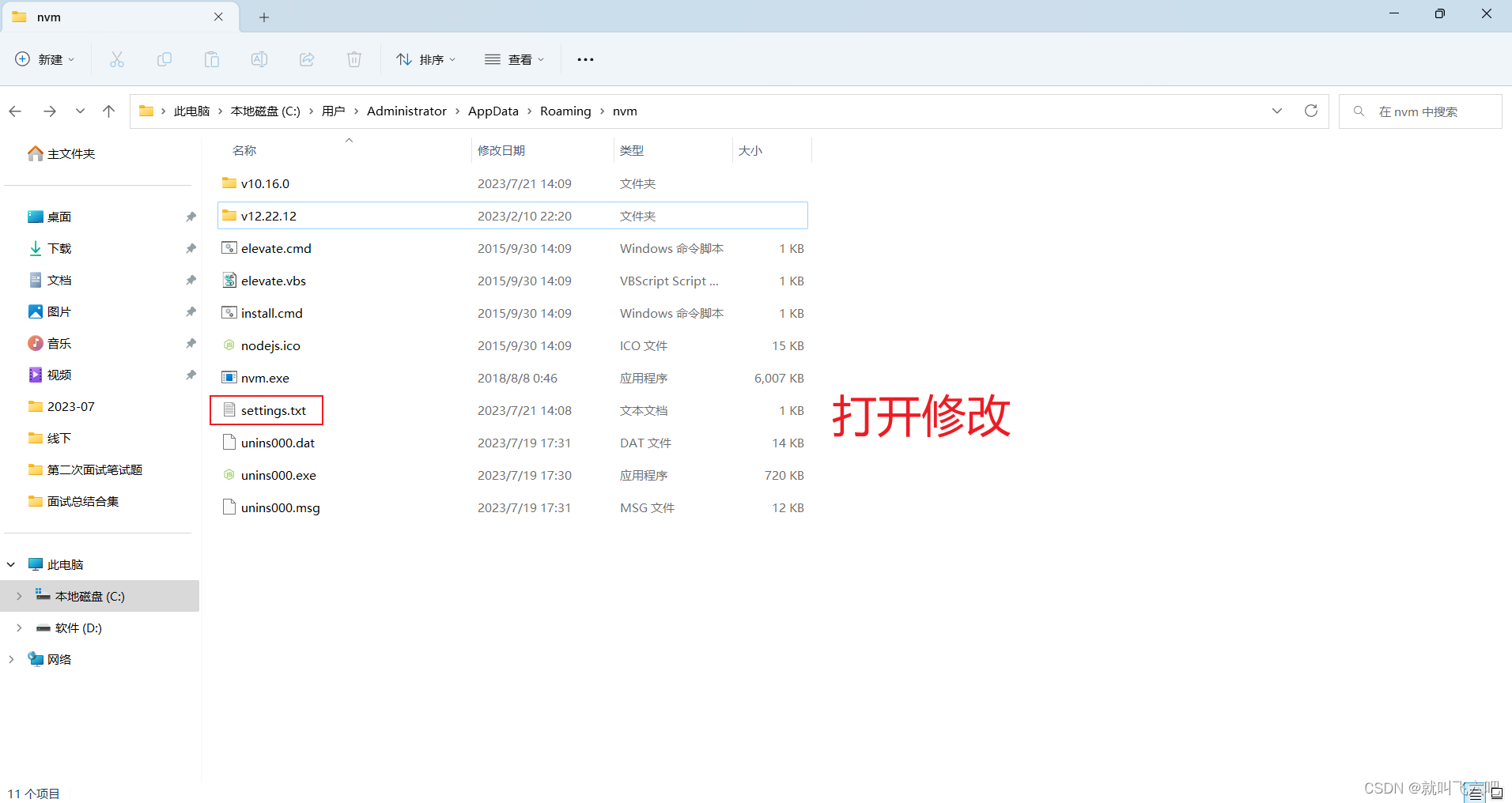Click the Delete trash icon
The height and width of the screenshot is (803, 1512).
(x=354, y=59)
